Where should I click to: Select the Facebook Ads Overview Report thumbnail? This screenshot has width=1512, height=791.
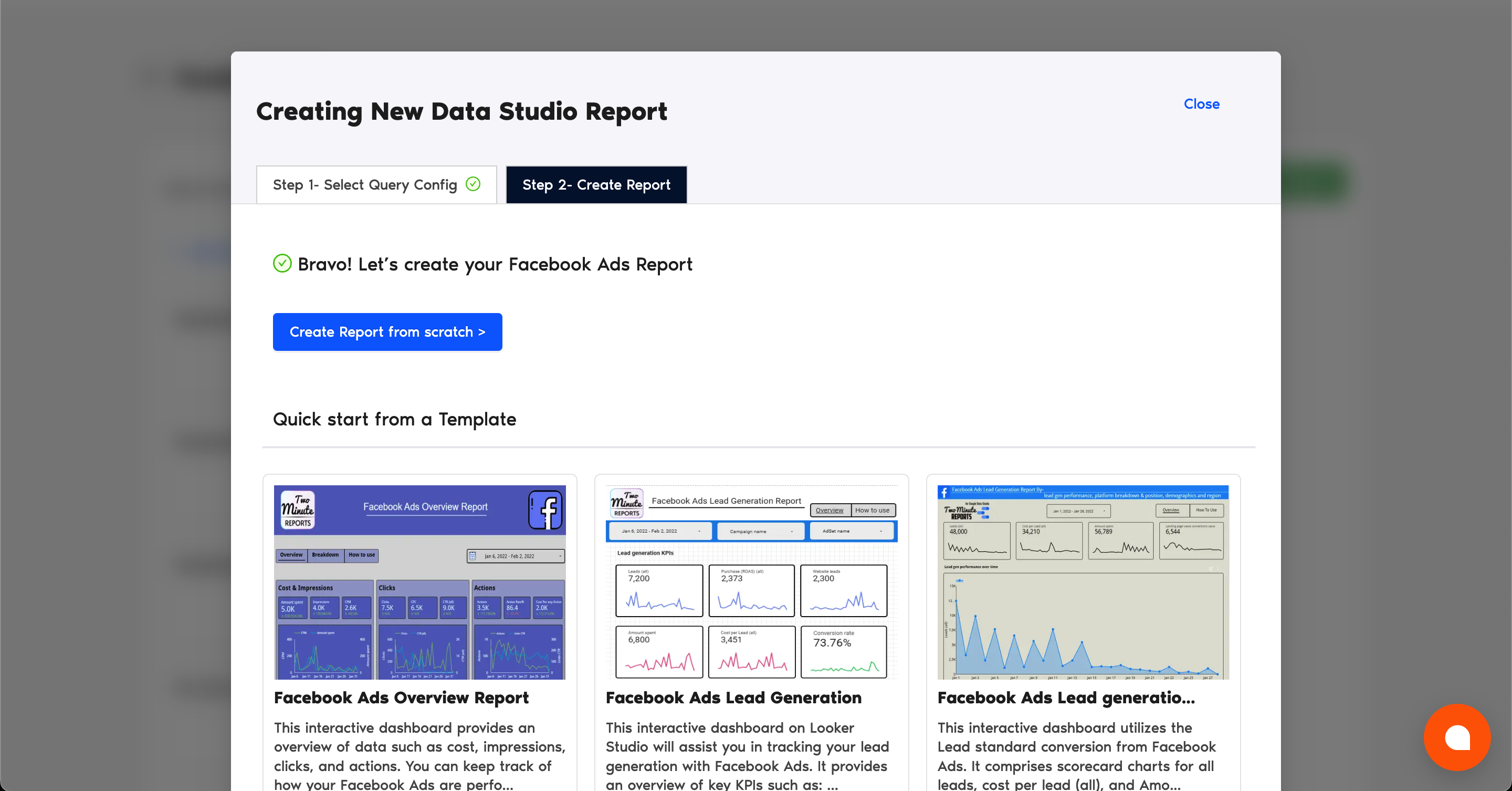click(419, 582)
